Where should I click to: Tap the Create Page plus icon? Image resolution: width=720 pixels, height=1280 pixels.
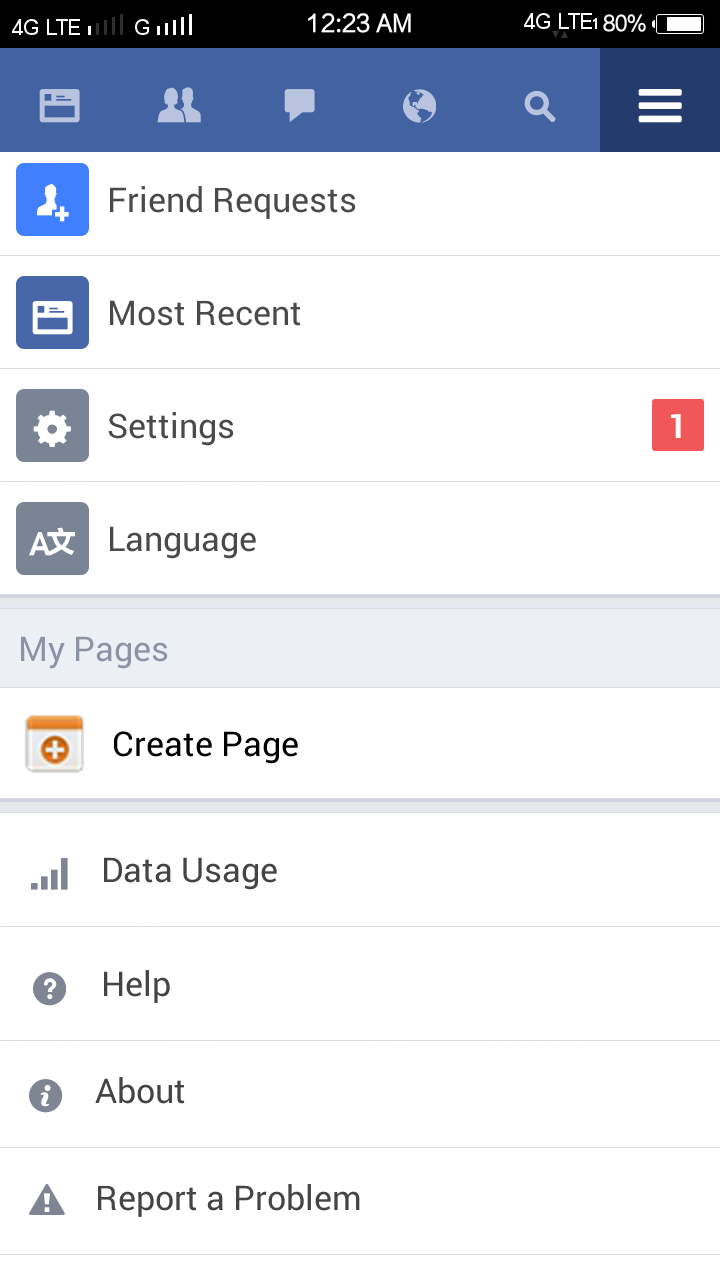(54, 745)
